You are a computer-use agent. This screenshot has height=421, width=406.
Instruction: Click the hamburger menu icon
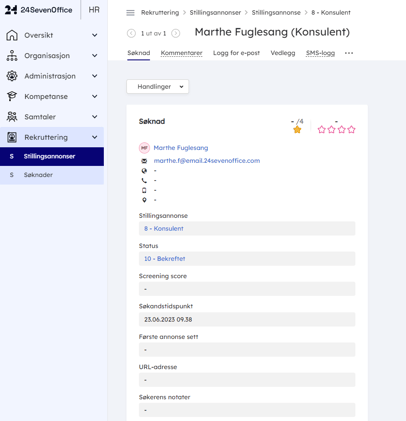[x=130, y=13]
